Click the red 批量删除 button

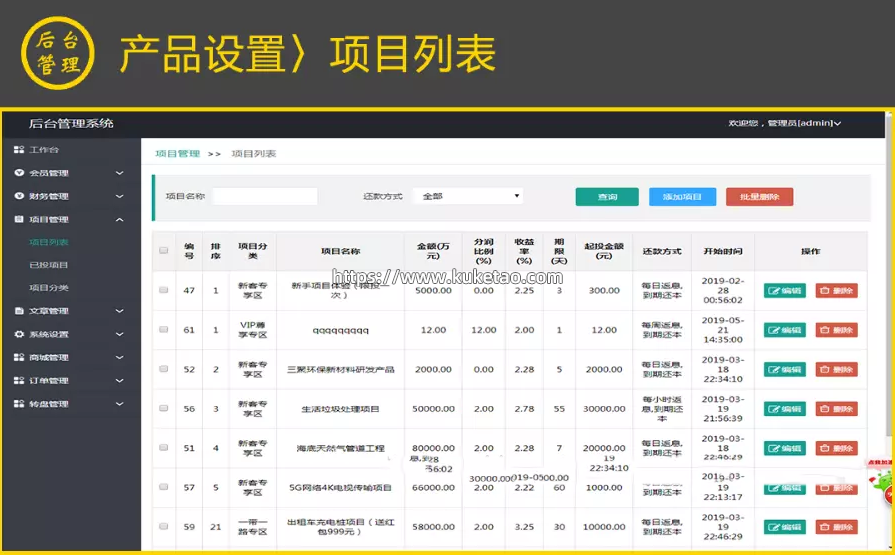point(759,197)
